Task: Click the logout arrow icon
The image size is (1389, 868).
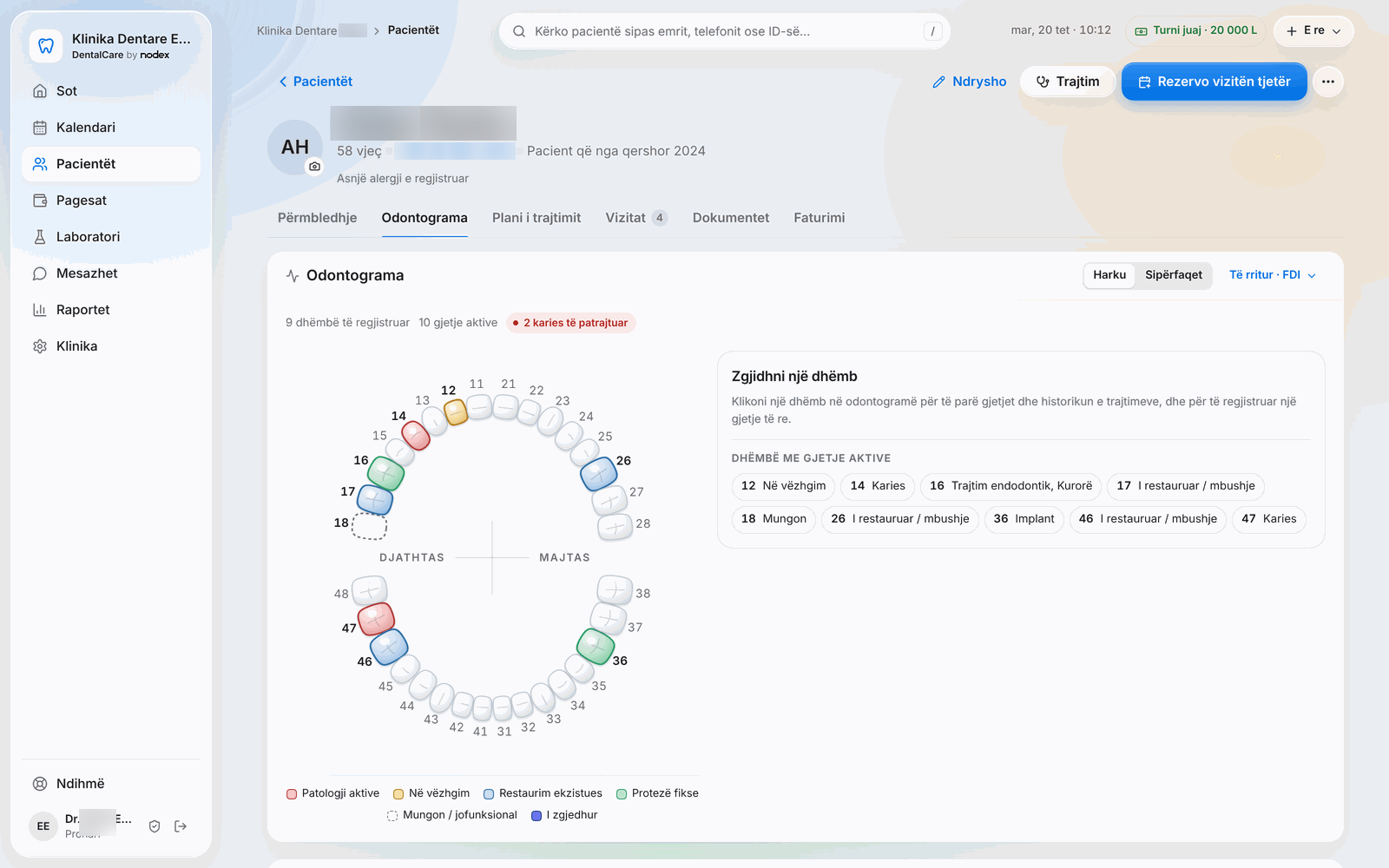Action: 181,826
